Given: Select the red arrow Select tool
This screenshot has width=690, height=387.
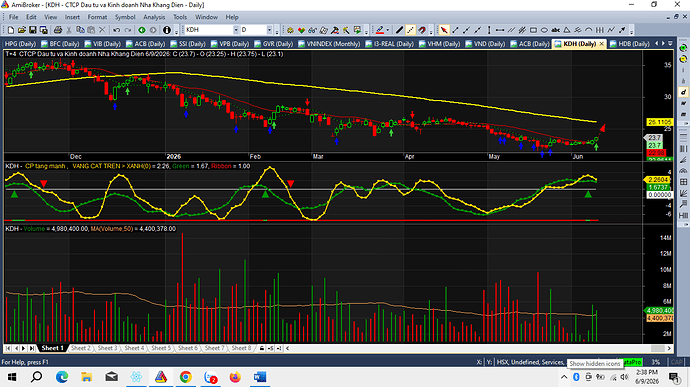Looking at the screenshot, I should (444, 30).
